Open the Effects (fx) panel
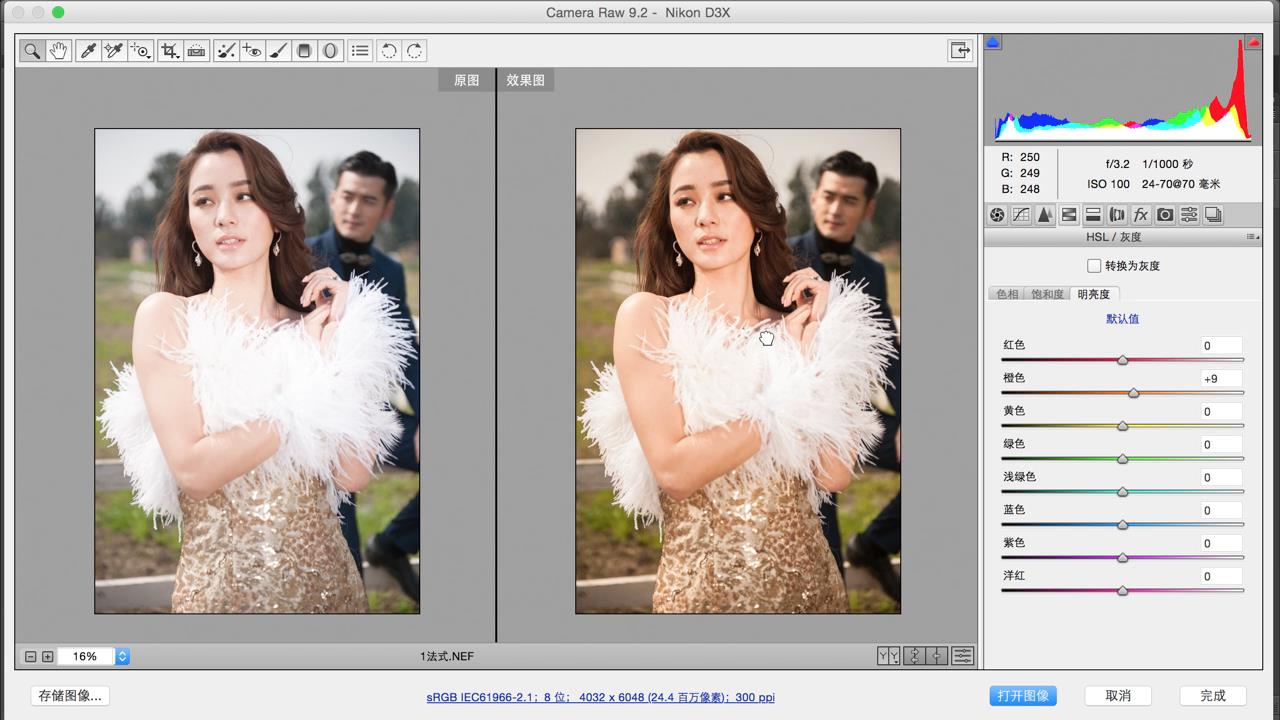Screen dimensions: 1280x720 pyautogui.click(x=1141, y=215)
